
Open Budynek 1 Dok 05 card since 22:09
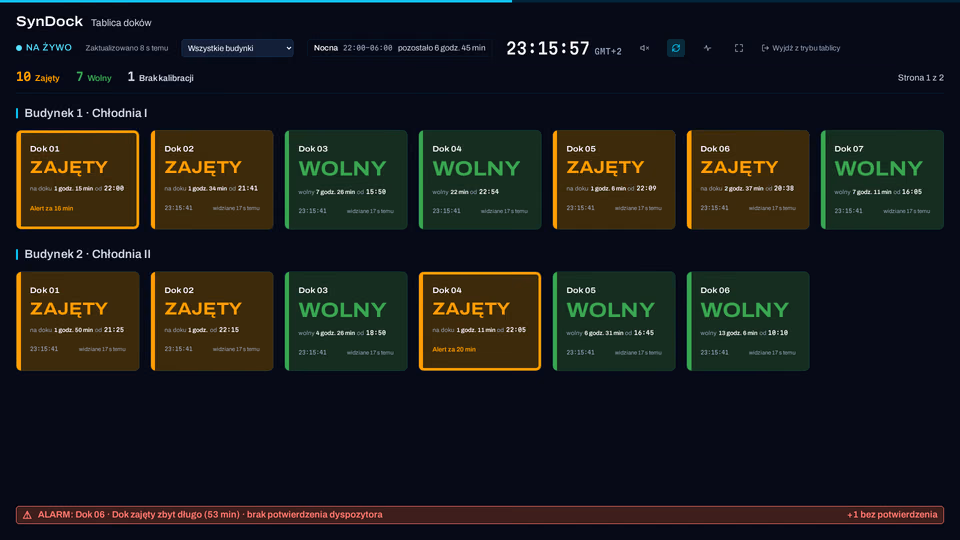click(x=614, y=179)
